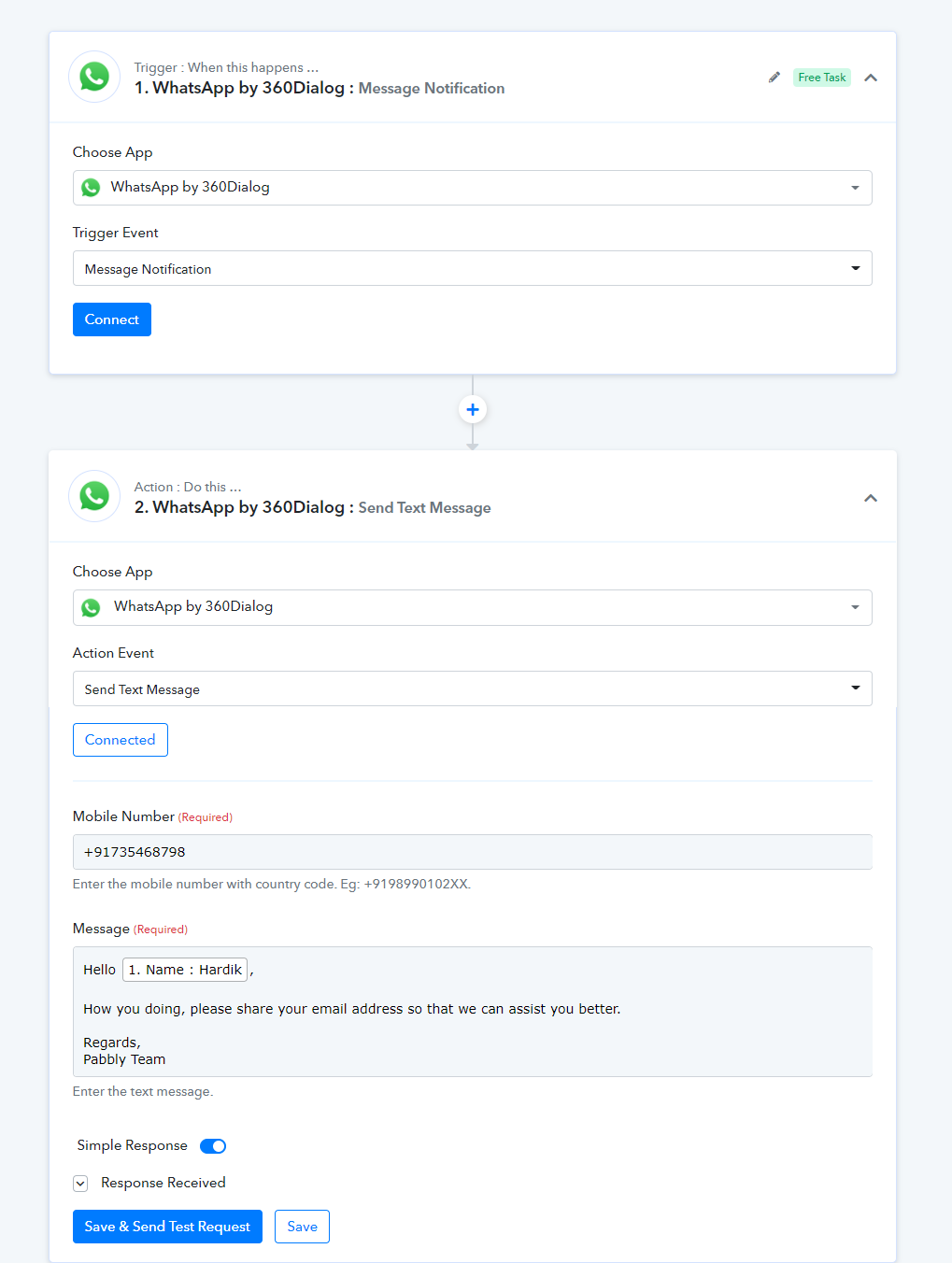Collapse the trigger step with its chevron

point(871,78)
